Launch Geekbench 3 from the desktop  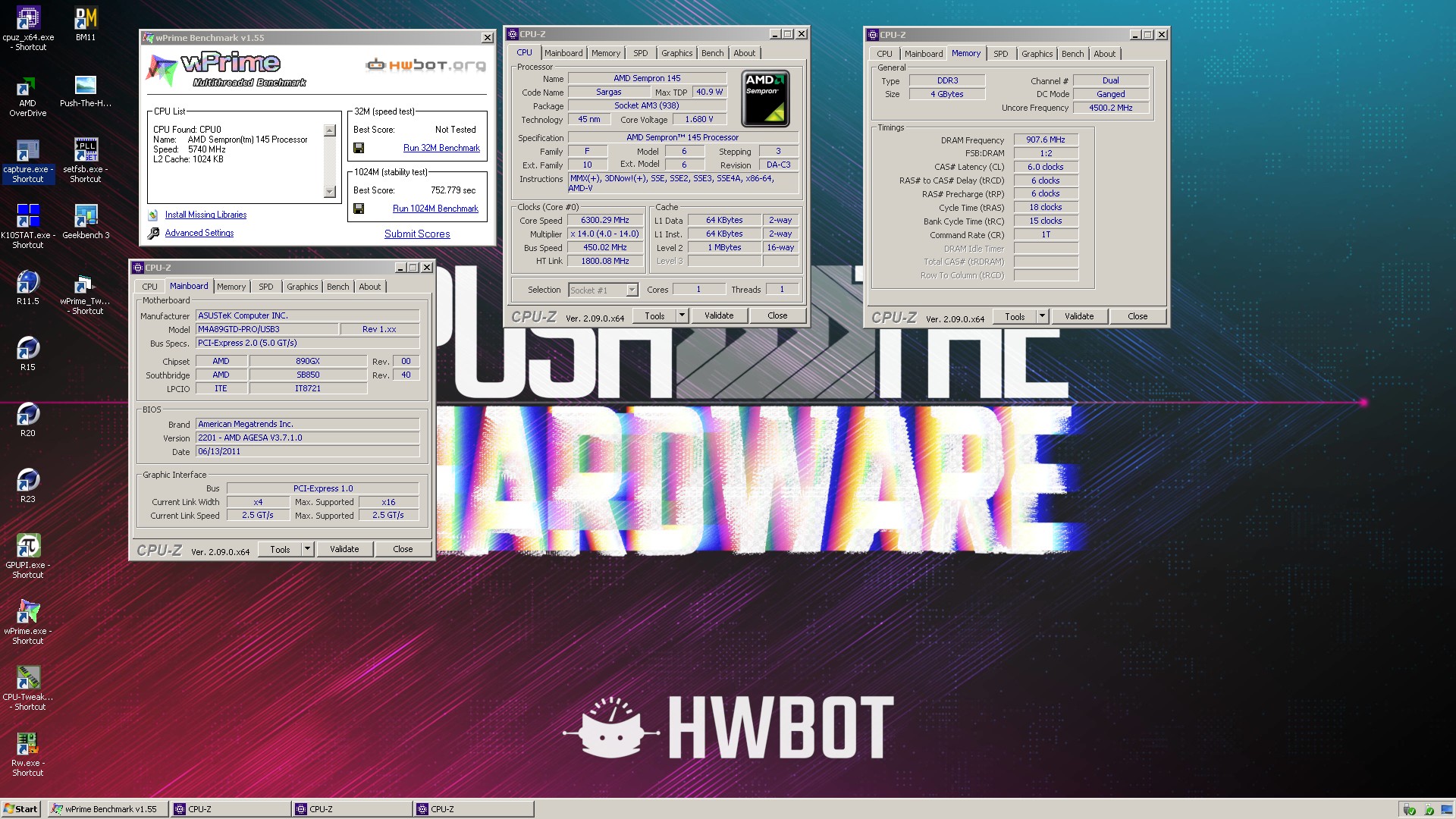pos(86,217)
